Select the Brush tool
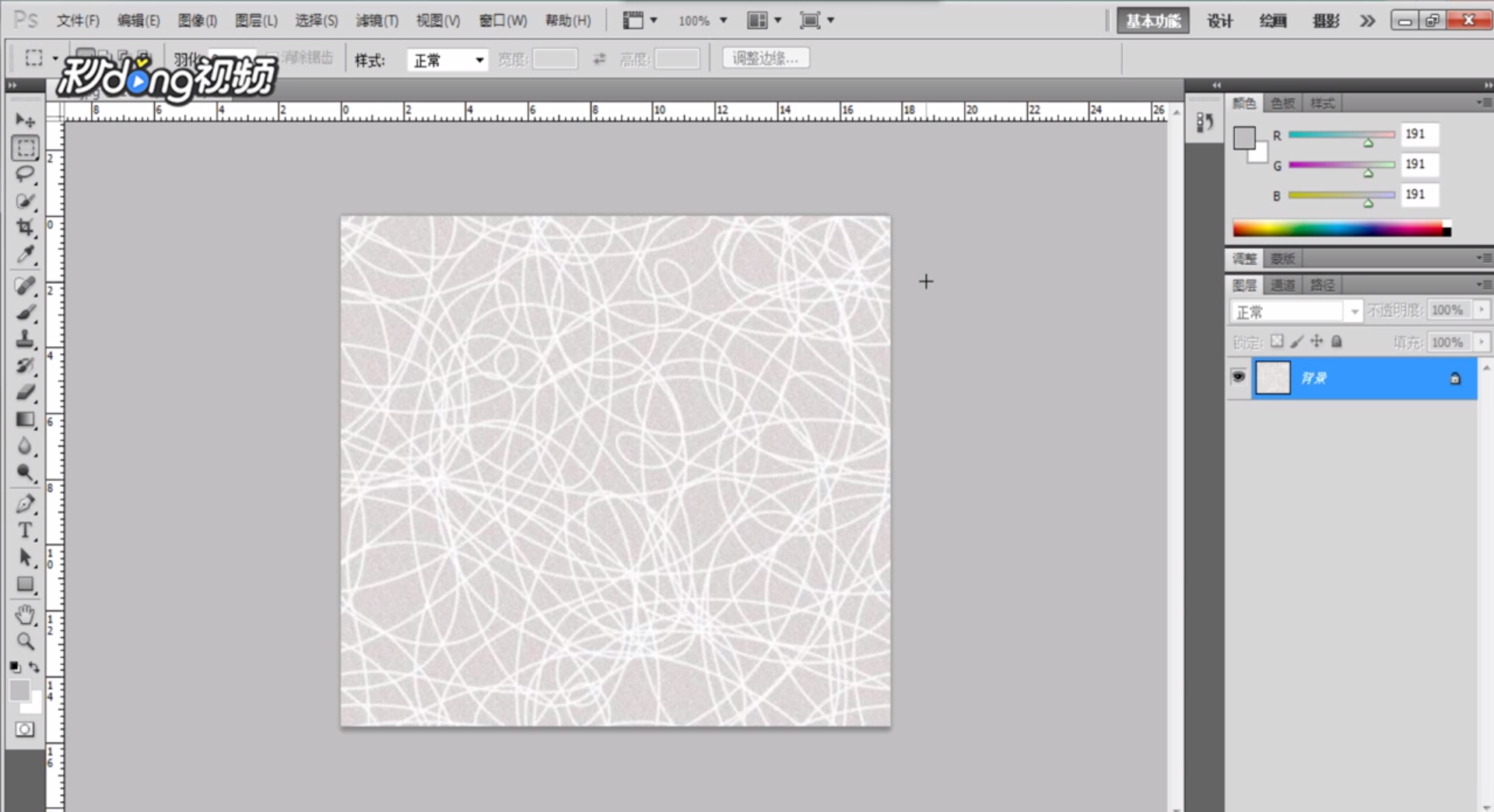The height and width of the screenshot is (812, 1494). tap(25, 312)
